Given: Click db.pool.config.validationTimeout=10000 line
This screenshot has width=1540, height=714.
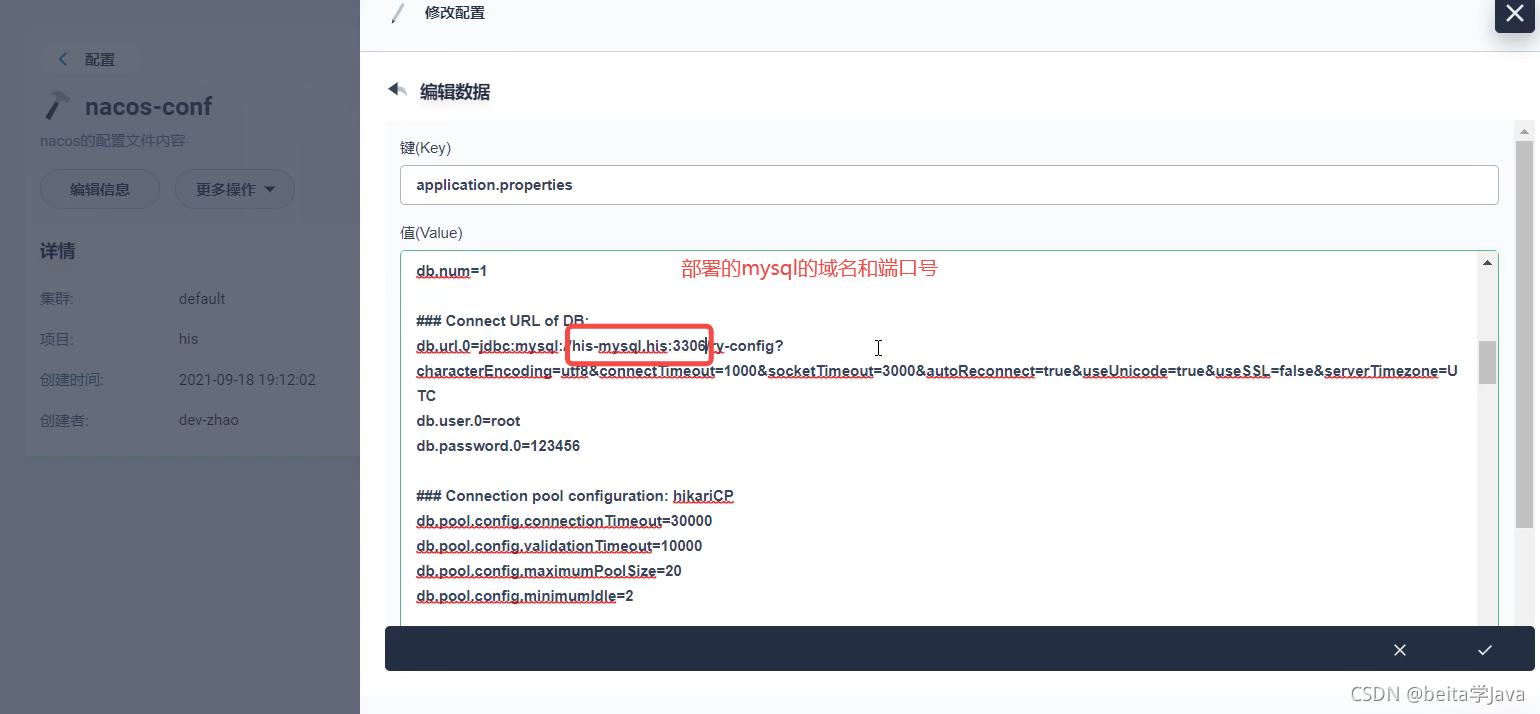Looking at the screenshot, I should tap(559, 546).
